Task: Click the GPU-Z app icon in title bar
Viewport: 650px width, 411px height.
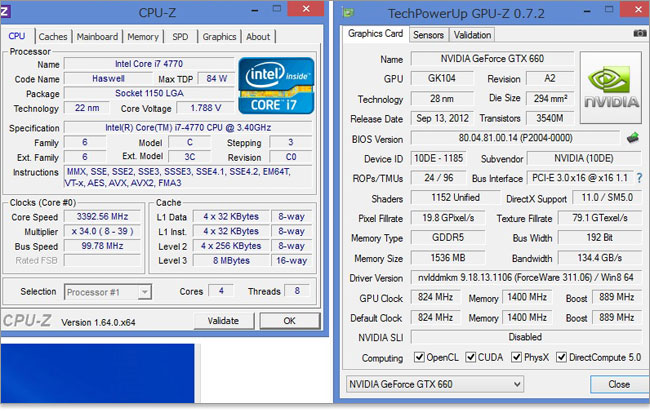Action: pos(348,12)
